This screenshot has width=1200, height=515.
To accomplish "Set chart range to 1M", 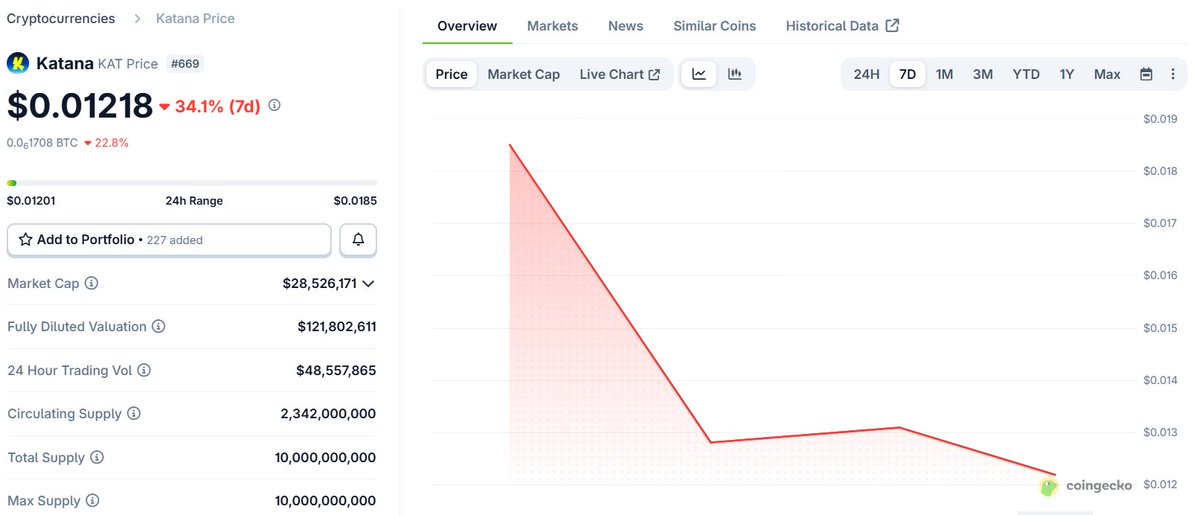I will [x=944, y=74].
